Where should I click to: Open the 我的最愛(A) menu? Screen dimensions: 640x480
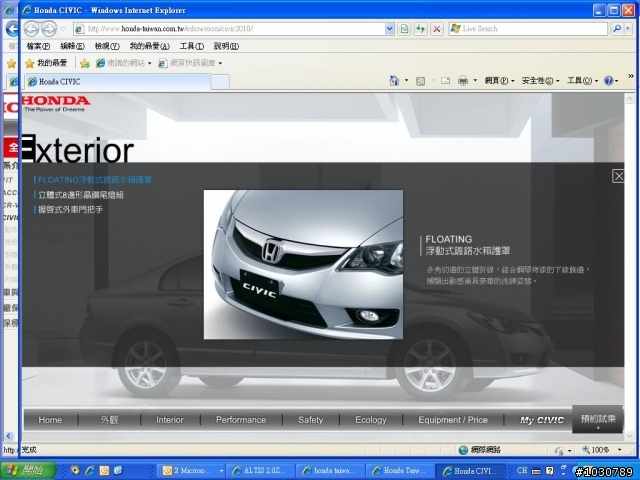point(149,46)
